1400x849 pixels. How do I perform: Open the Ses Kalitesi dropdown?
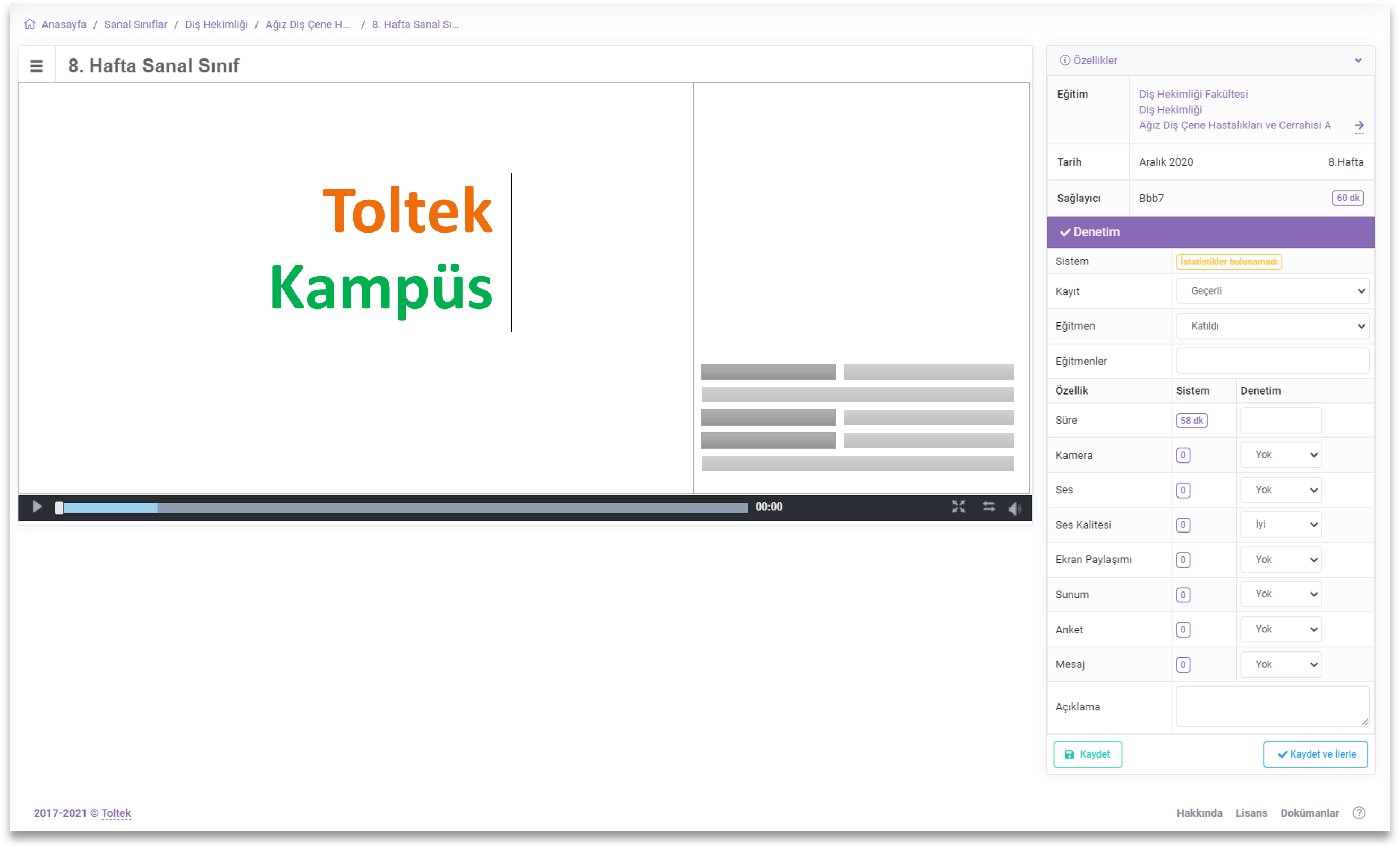[1281, 525]
